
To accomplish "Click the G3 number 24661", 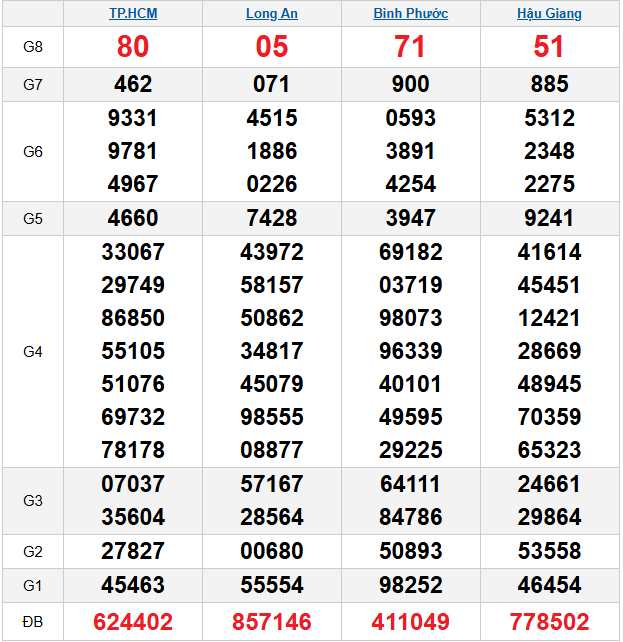I will 549,485.
